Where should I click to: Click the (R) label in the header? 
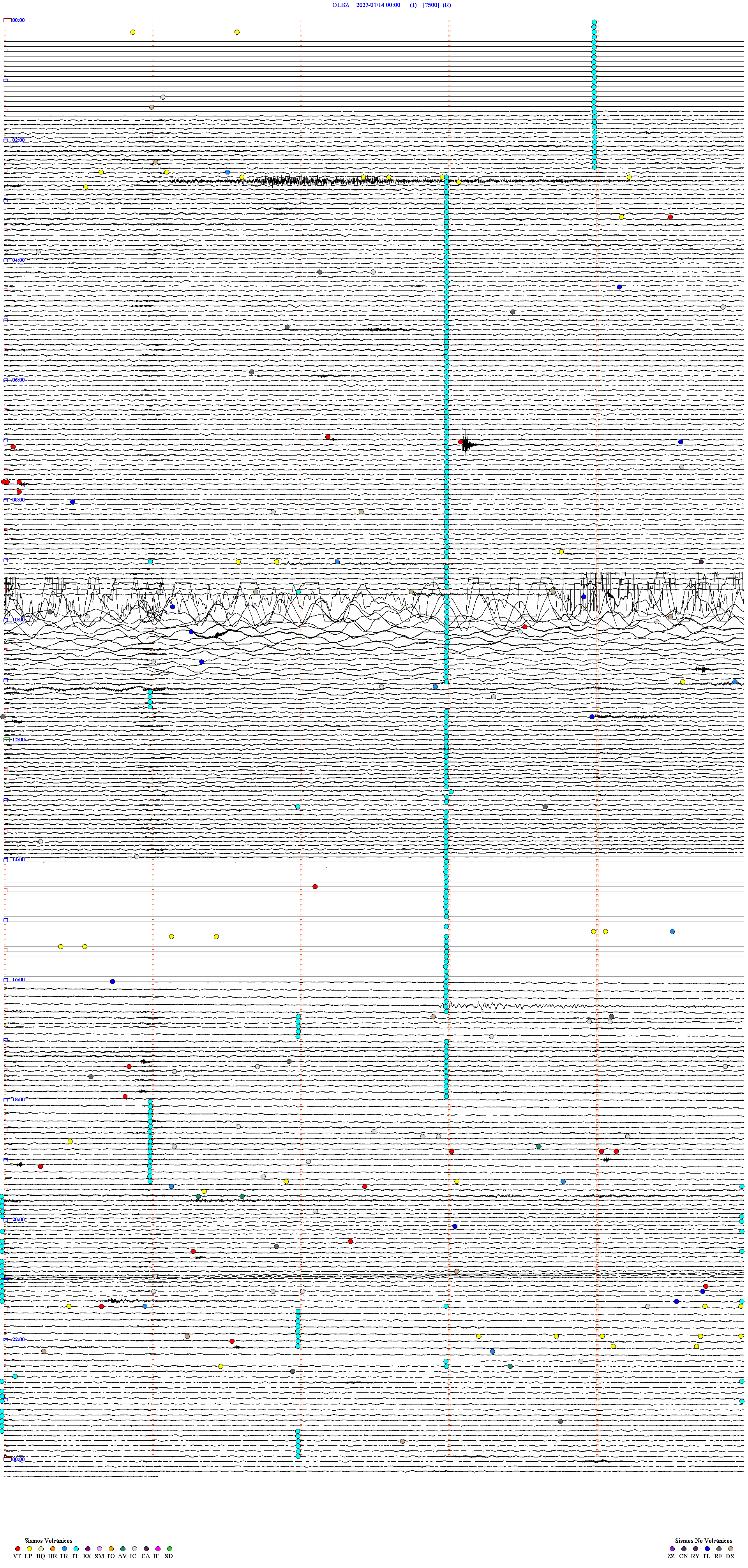447,5
